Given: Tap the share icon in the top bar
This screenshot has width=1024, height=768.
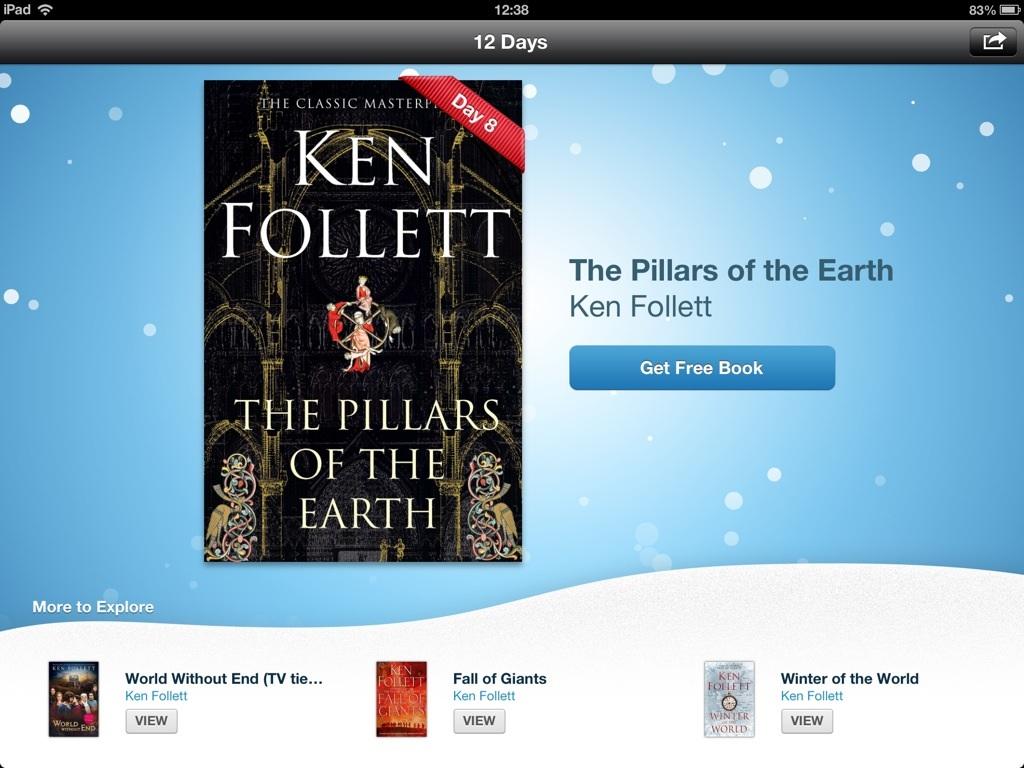Looking at the screenshot, I should (994, 41).
